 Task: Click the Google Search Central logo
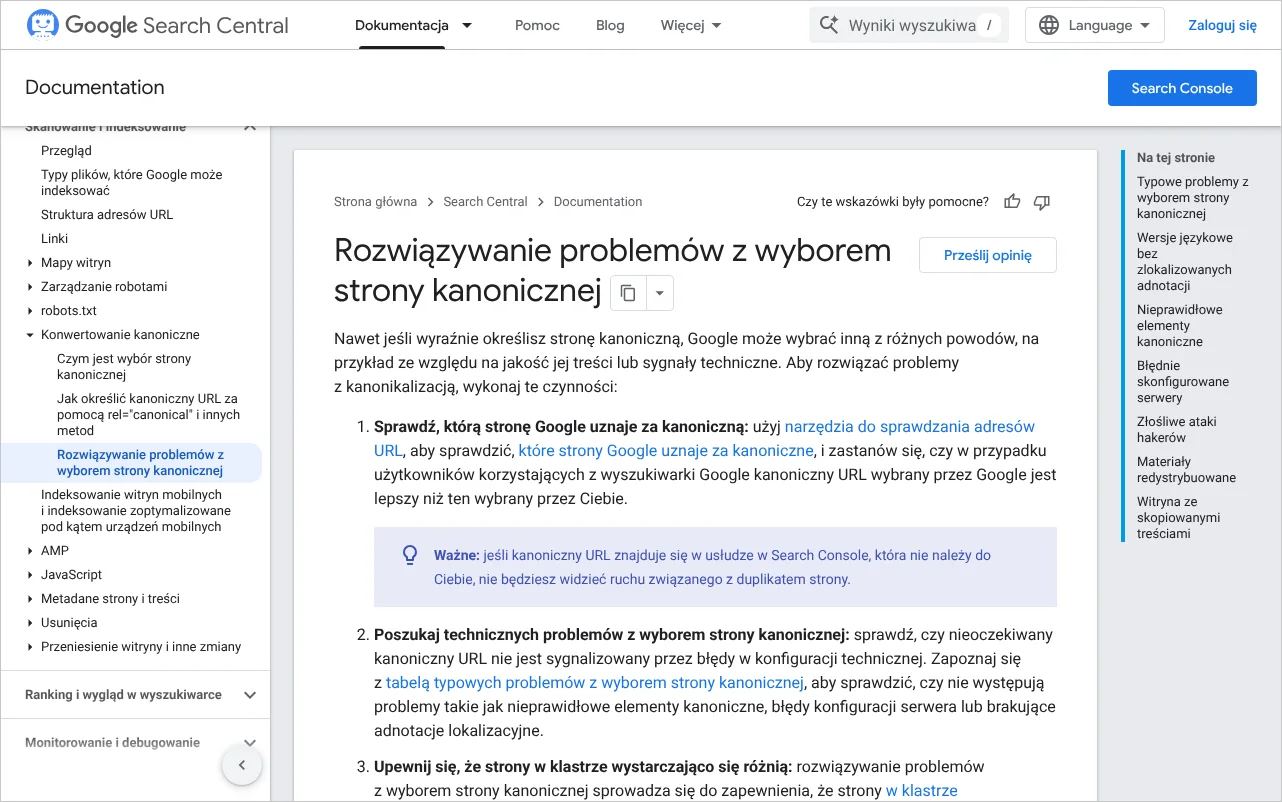(x=157, y=25)
